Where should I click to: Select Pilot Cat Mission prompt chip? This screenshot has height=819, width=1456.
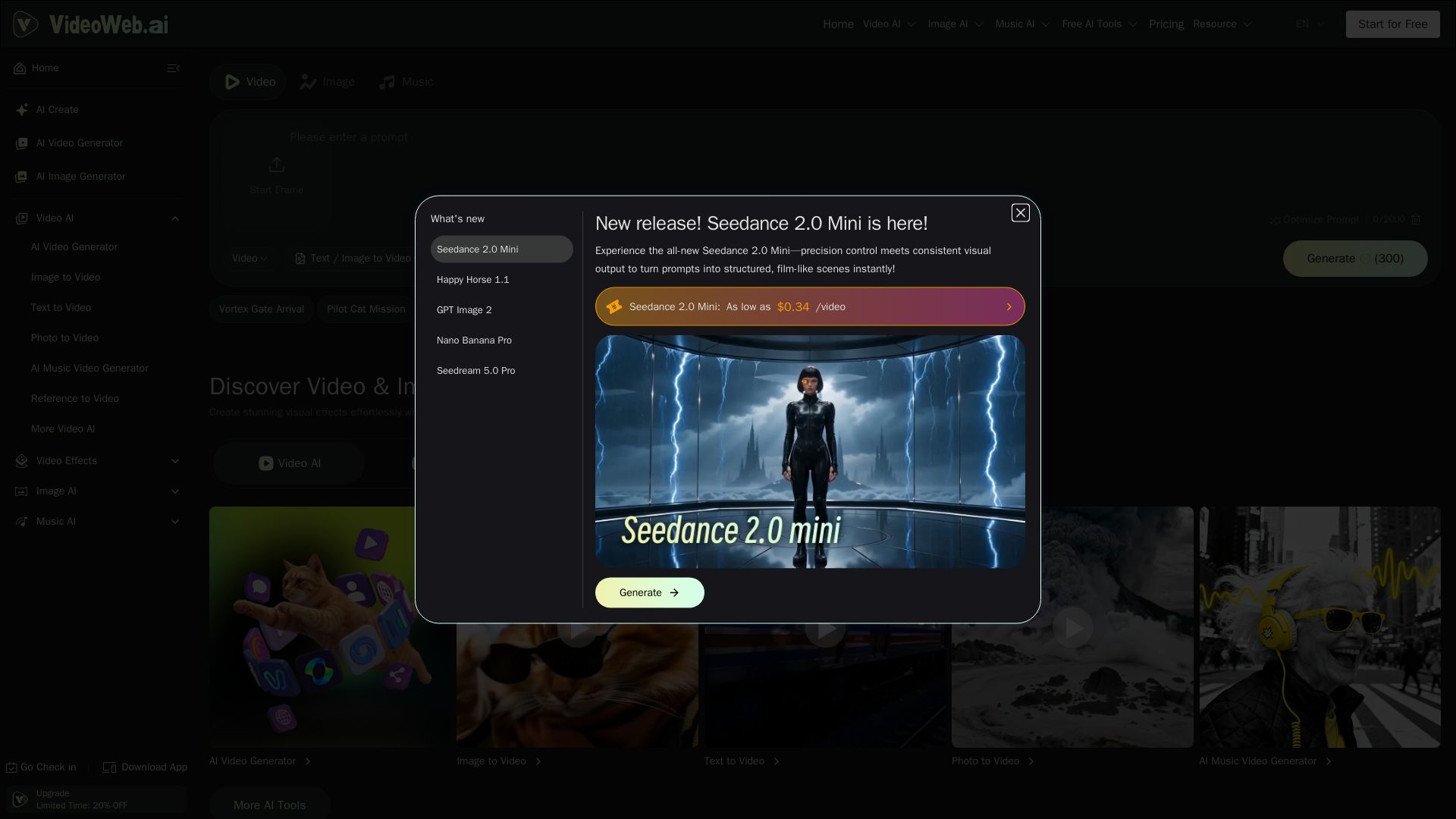point(366,309)
